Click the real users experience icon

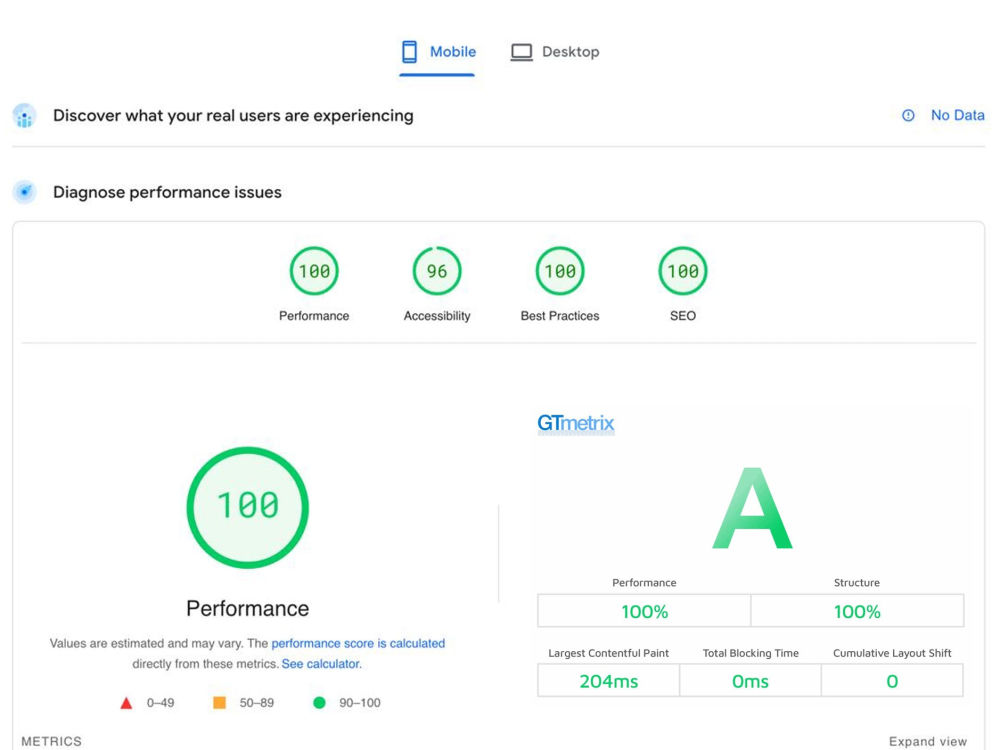[x=24, y=116]
